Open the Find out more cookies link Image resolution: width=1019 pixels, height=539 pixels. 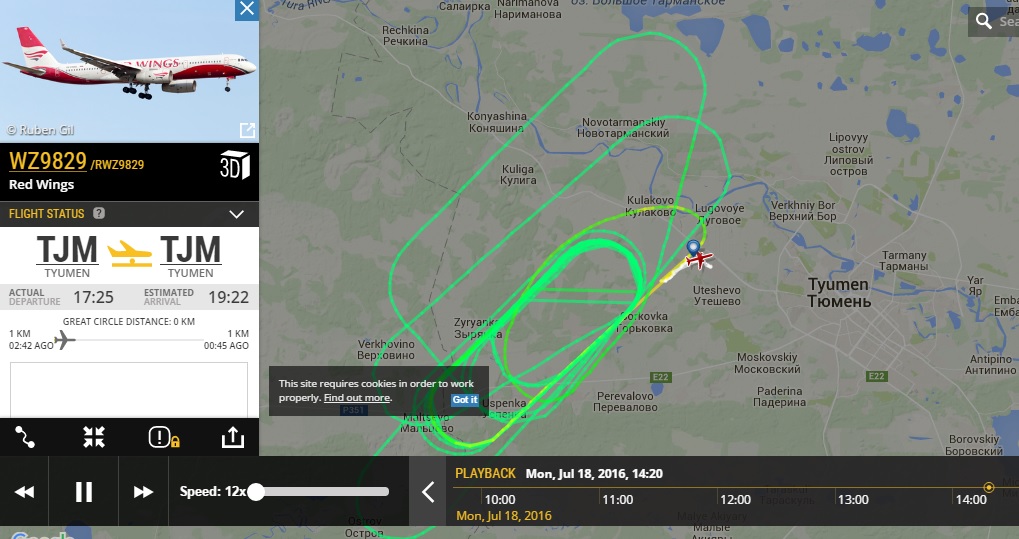tap(357, 398)
